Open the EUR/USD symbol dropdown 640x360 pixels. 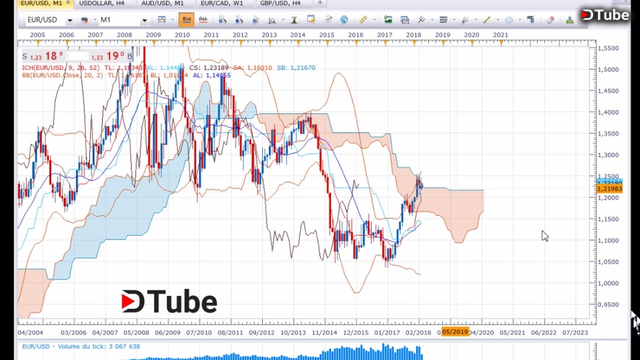[70, 20]
